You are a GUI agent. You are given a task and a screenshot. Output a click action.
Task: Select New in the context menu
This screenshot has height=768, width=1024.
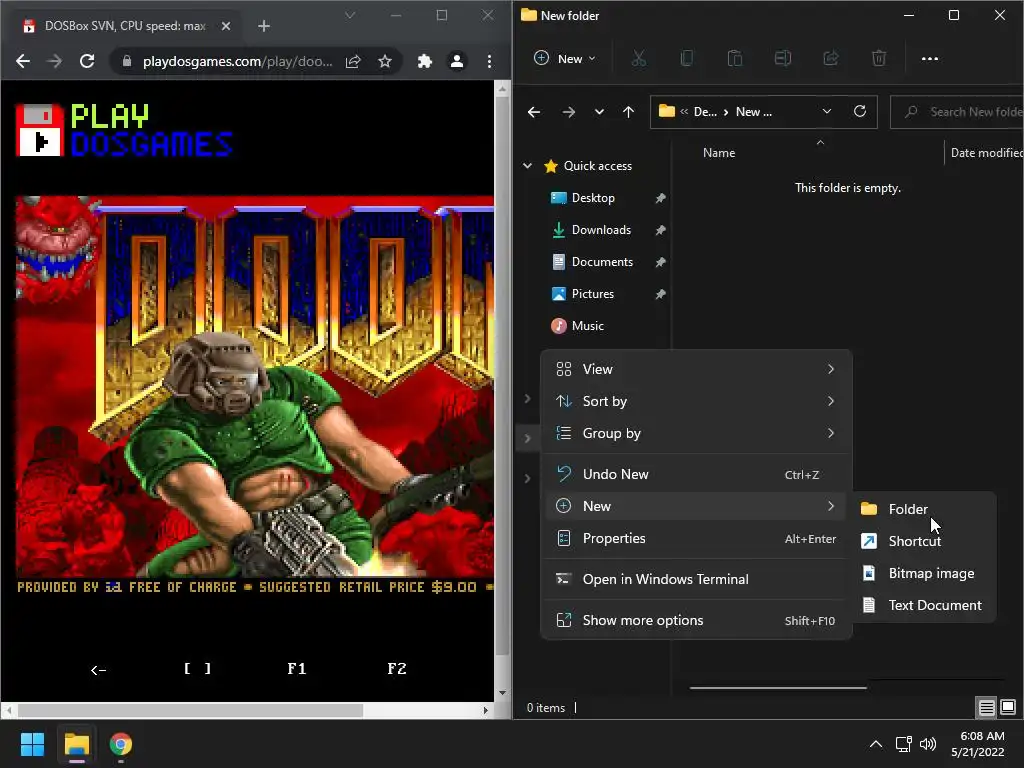697,506
